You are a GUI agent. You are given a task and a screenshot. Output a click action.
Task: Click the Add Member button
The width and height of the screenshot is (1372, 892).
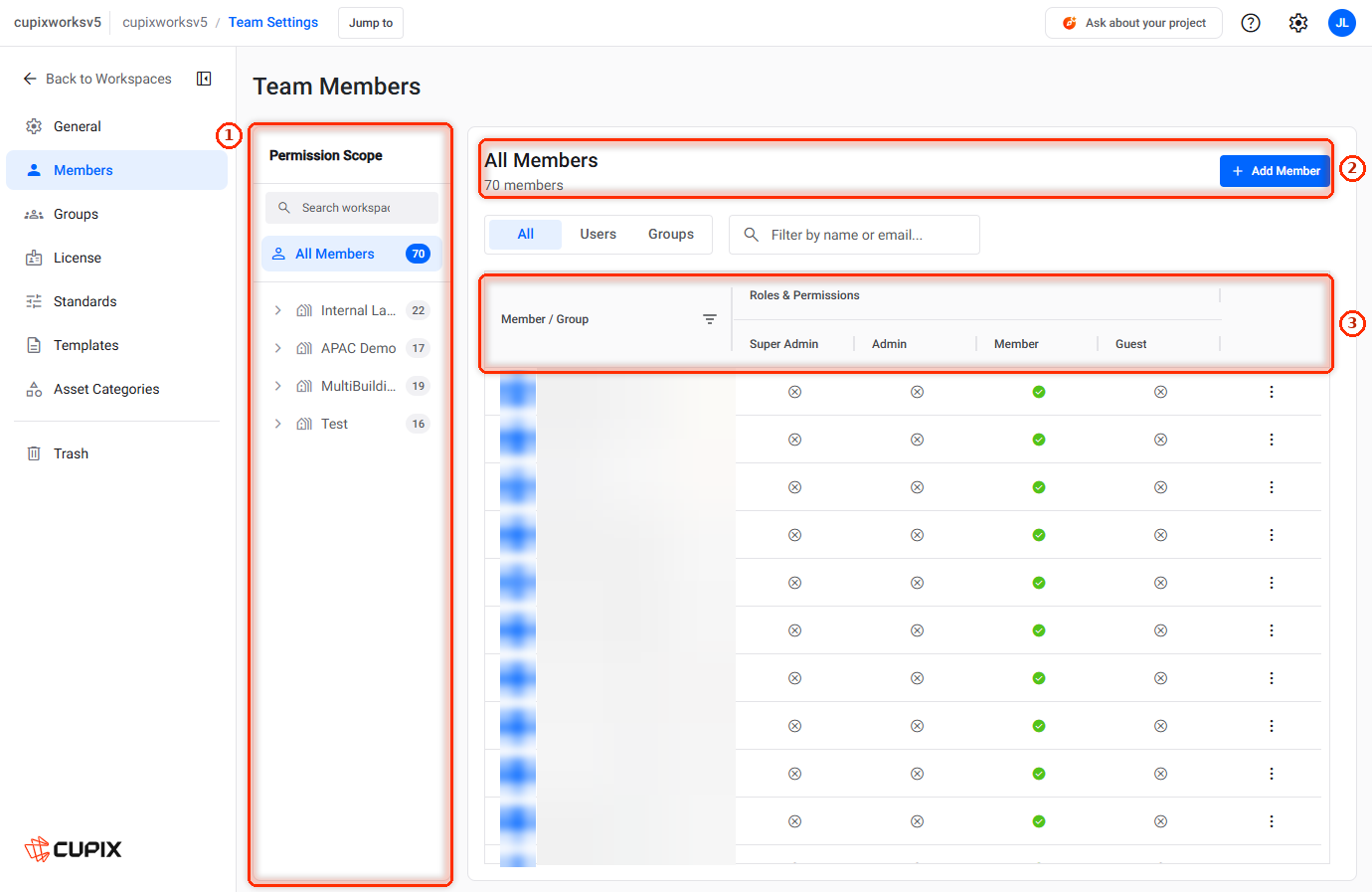(x=1275, y=171)
